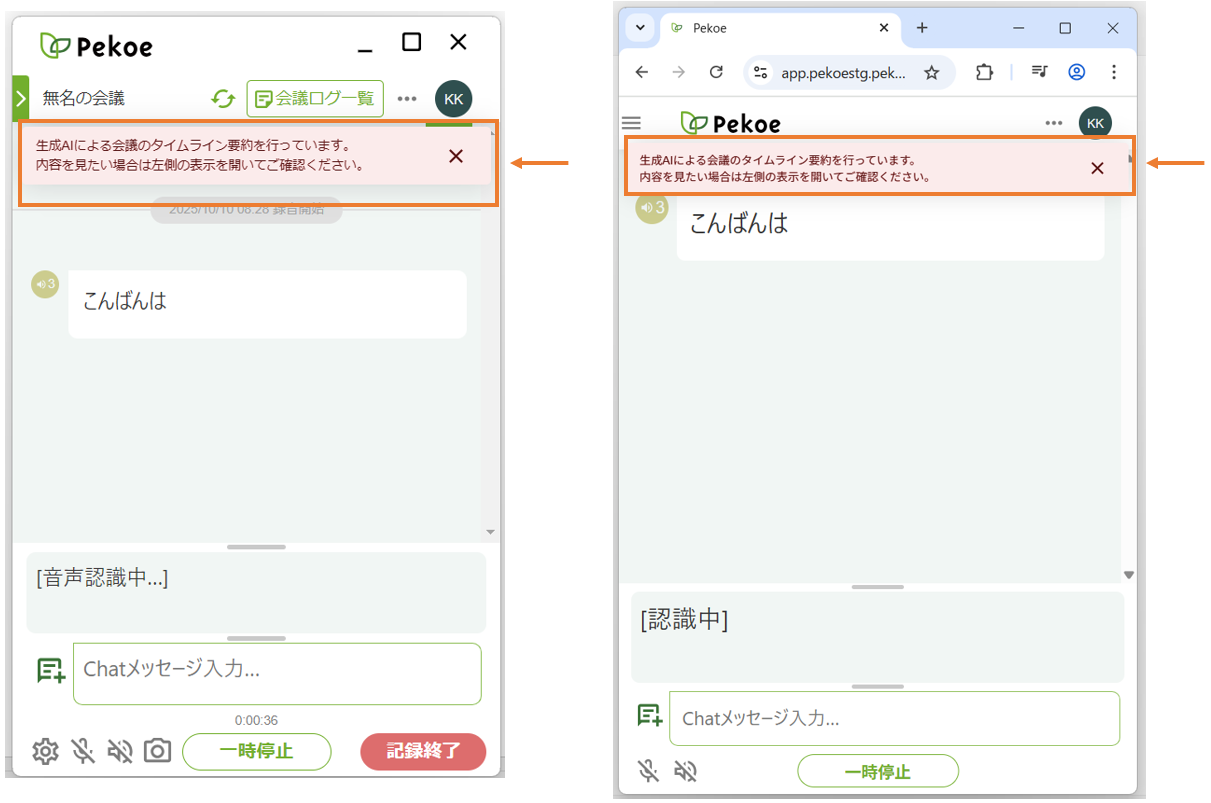Toggle microphone mute in desktop window
1211x803 pixels.
tap(83, 751)
